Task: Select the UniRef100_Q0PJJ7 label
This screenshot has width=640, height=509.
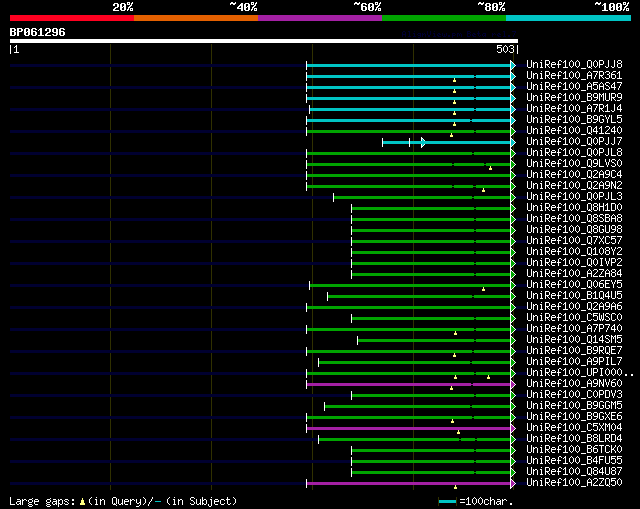Action: 574,141
